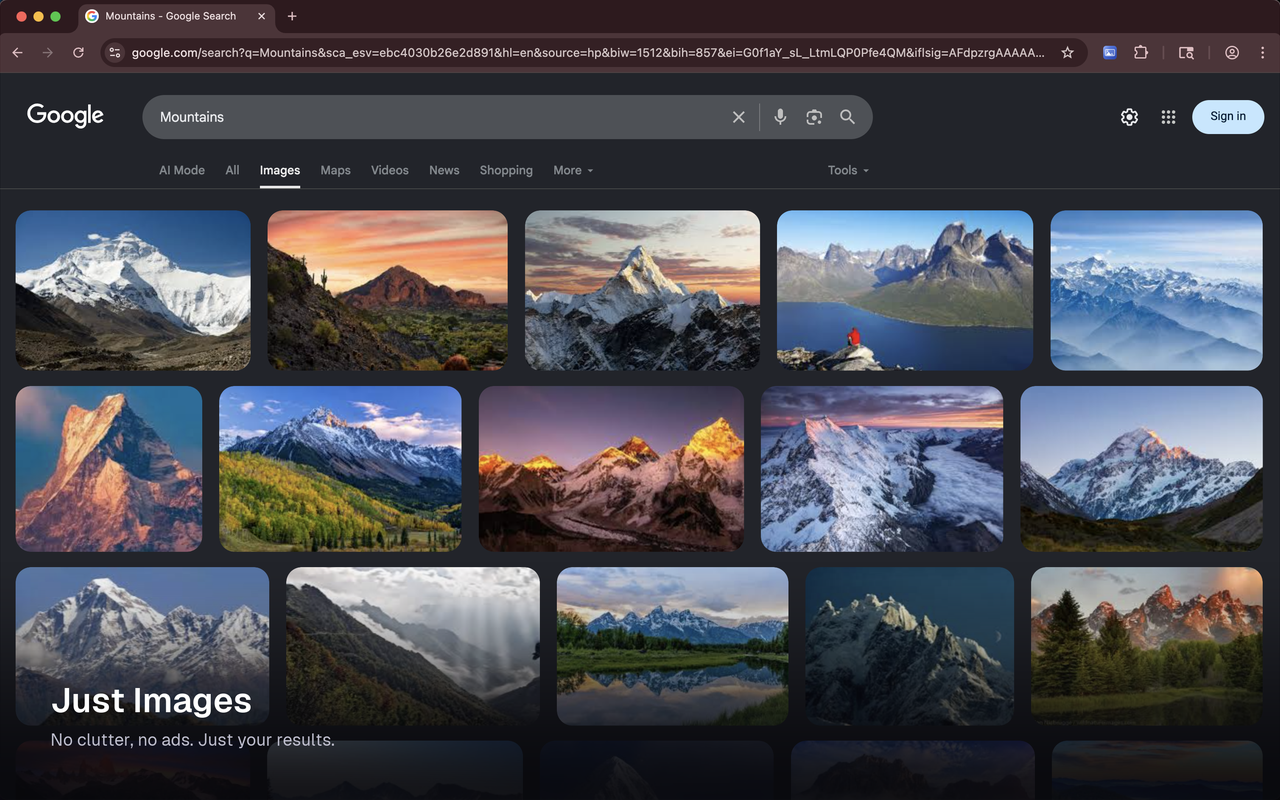Open Google quick settings gear

[1129, 117]
